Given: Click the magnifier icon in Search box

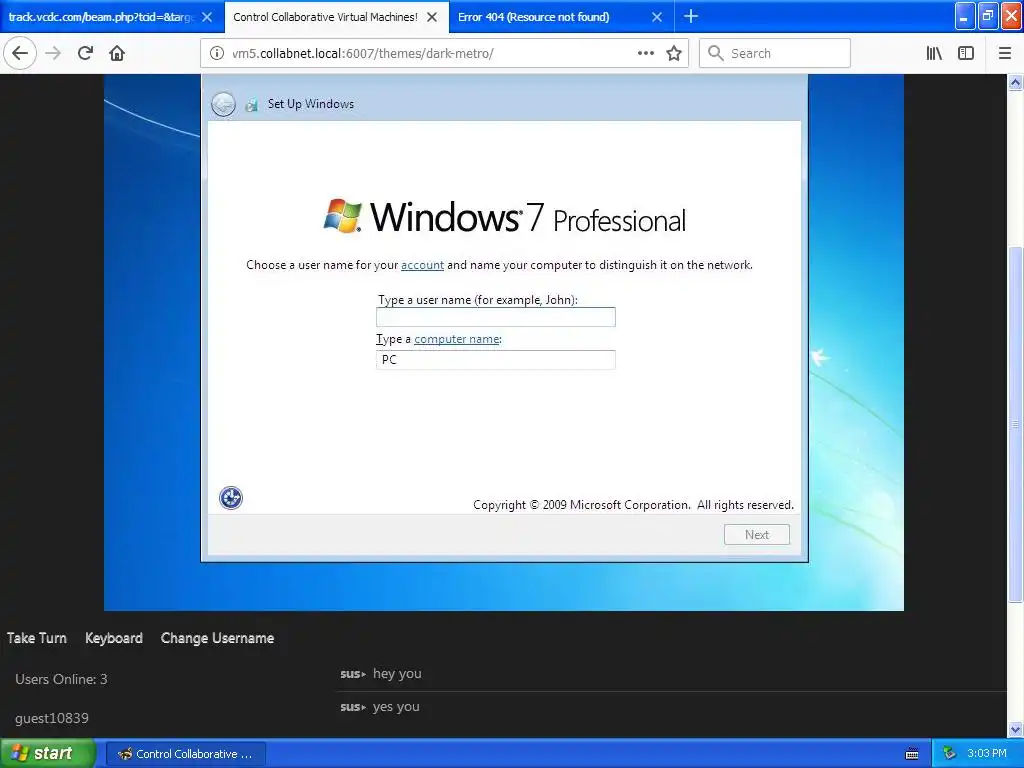Looking at the screenshot, I should (x=716, y=53).
